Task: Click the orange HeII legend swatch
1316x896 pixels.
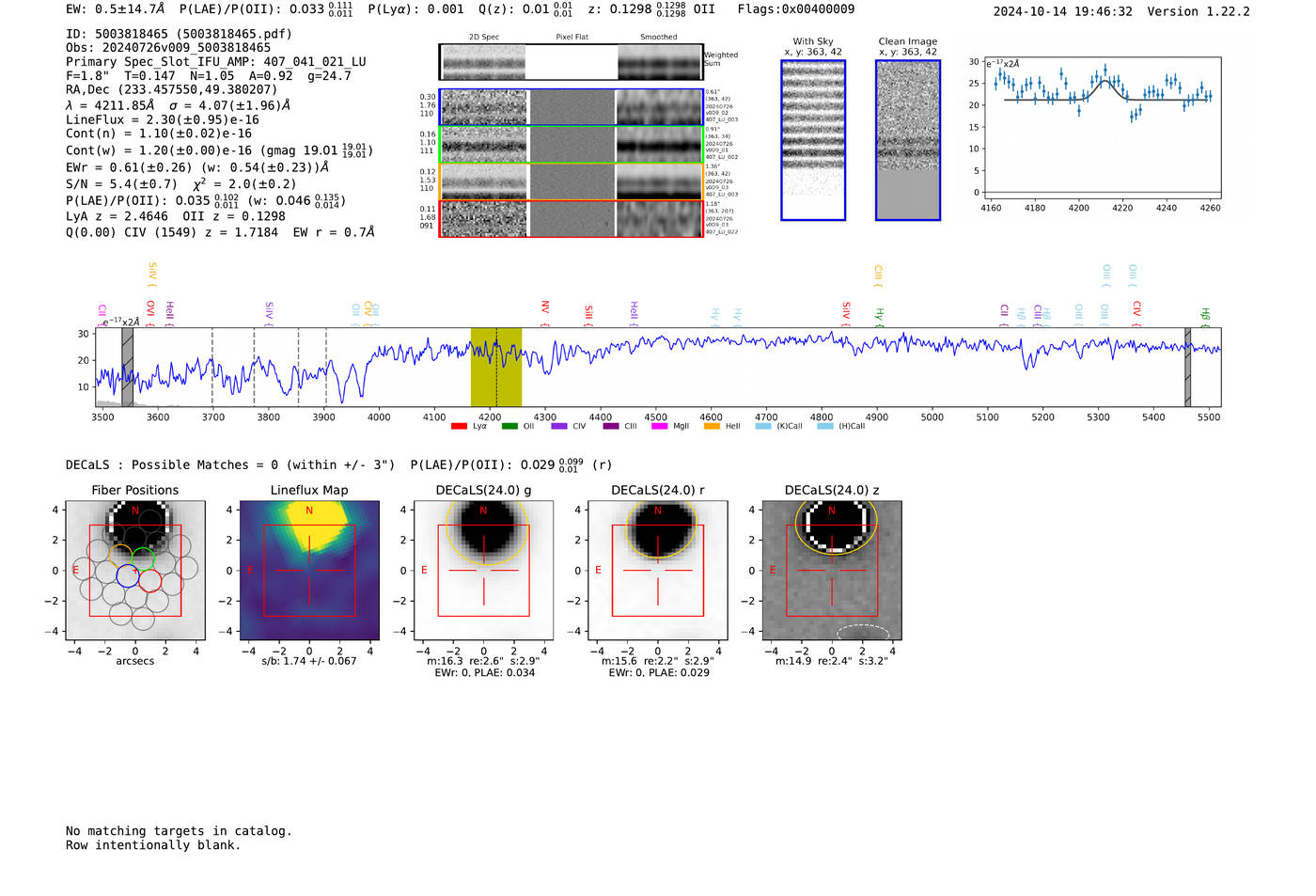Action: pos(712,426)
